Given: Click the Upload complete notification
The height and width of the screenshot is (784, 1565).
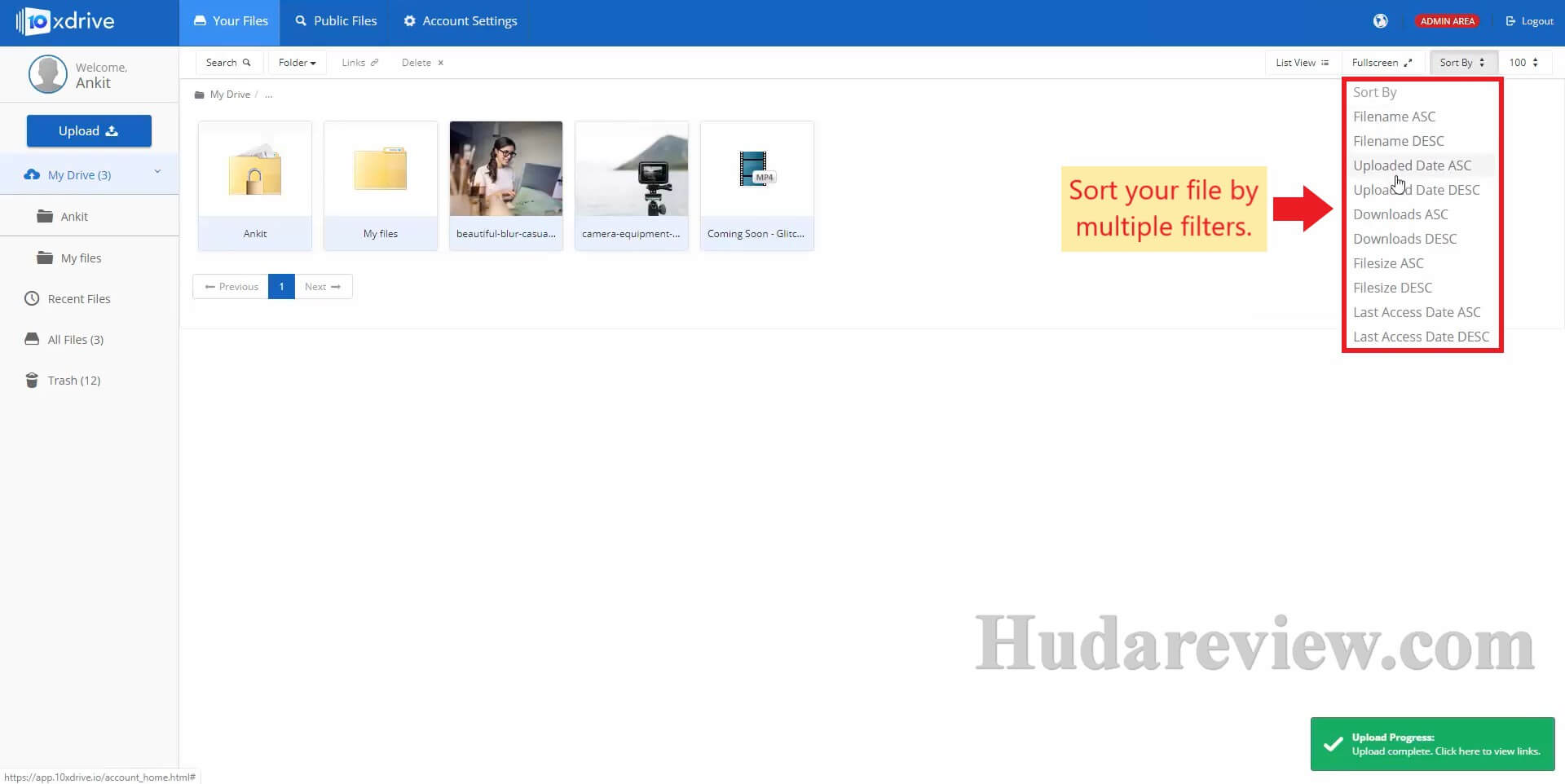Looking at the screenshot, I should [x=1432, y=744].
